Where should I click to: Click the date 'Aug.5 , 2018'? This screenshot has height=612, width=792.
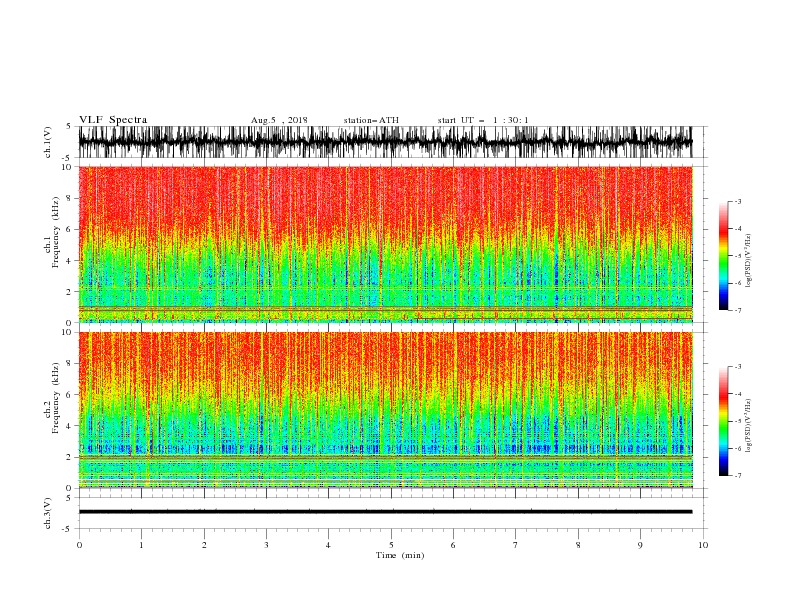[x=279, y=120]
